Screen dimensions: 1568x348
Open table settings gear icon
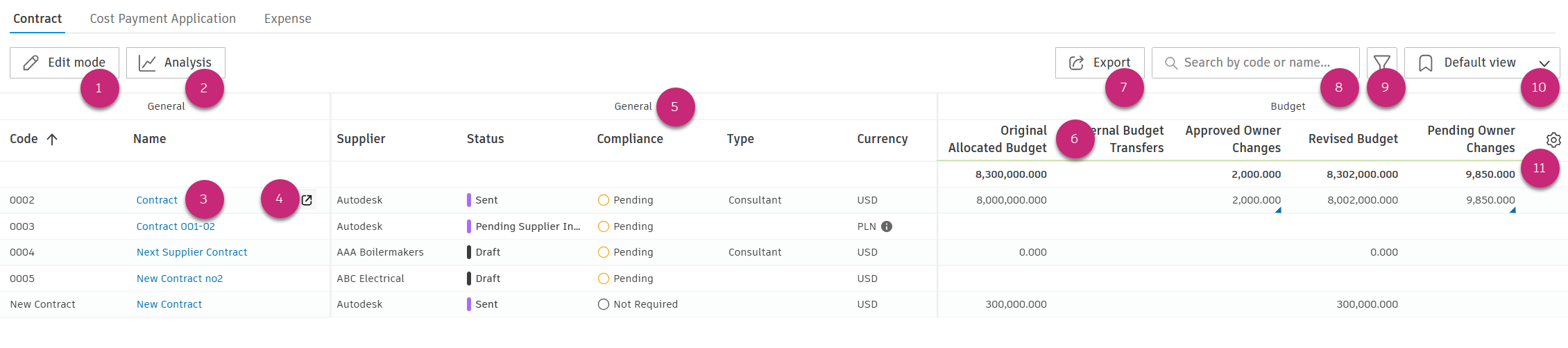[x=1553, y=140]
